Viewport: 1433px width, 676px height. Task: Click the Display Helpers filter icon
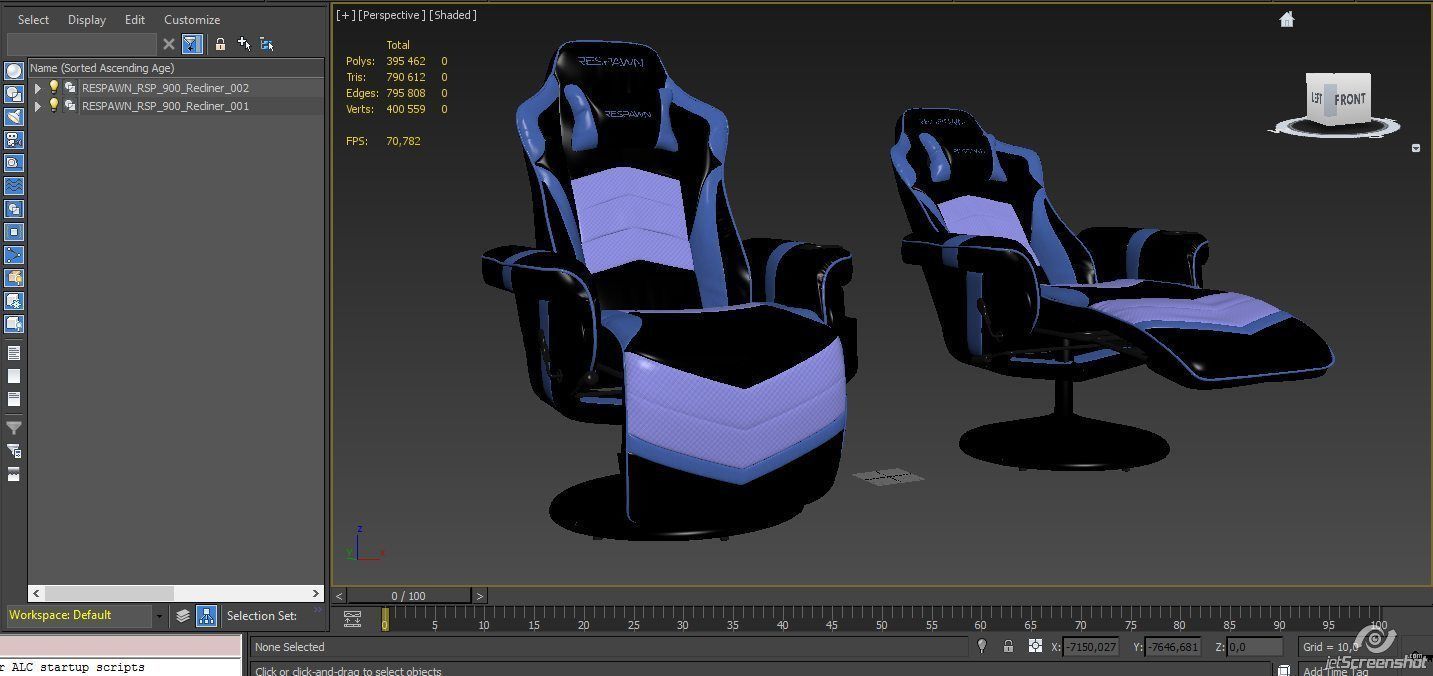[14, 162]
